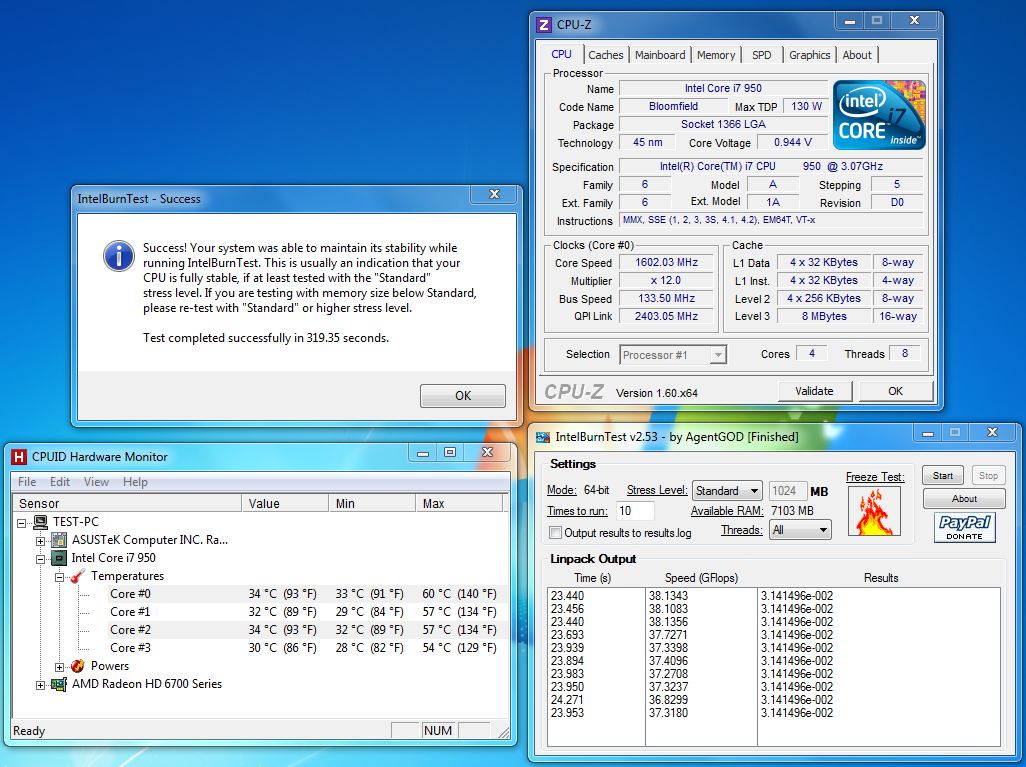This screenshot has width=1026, height=767.
Task: Click the Intel Core i7 inside logo
Action: pyautogui.click(x=879, y=115)
